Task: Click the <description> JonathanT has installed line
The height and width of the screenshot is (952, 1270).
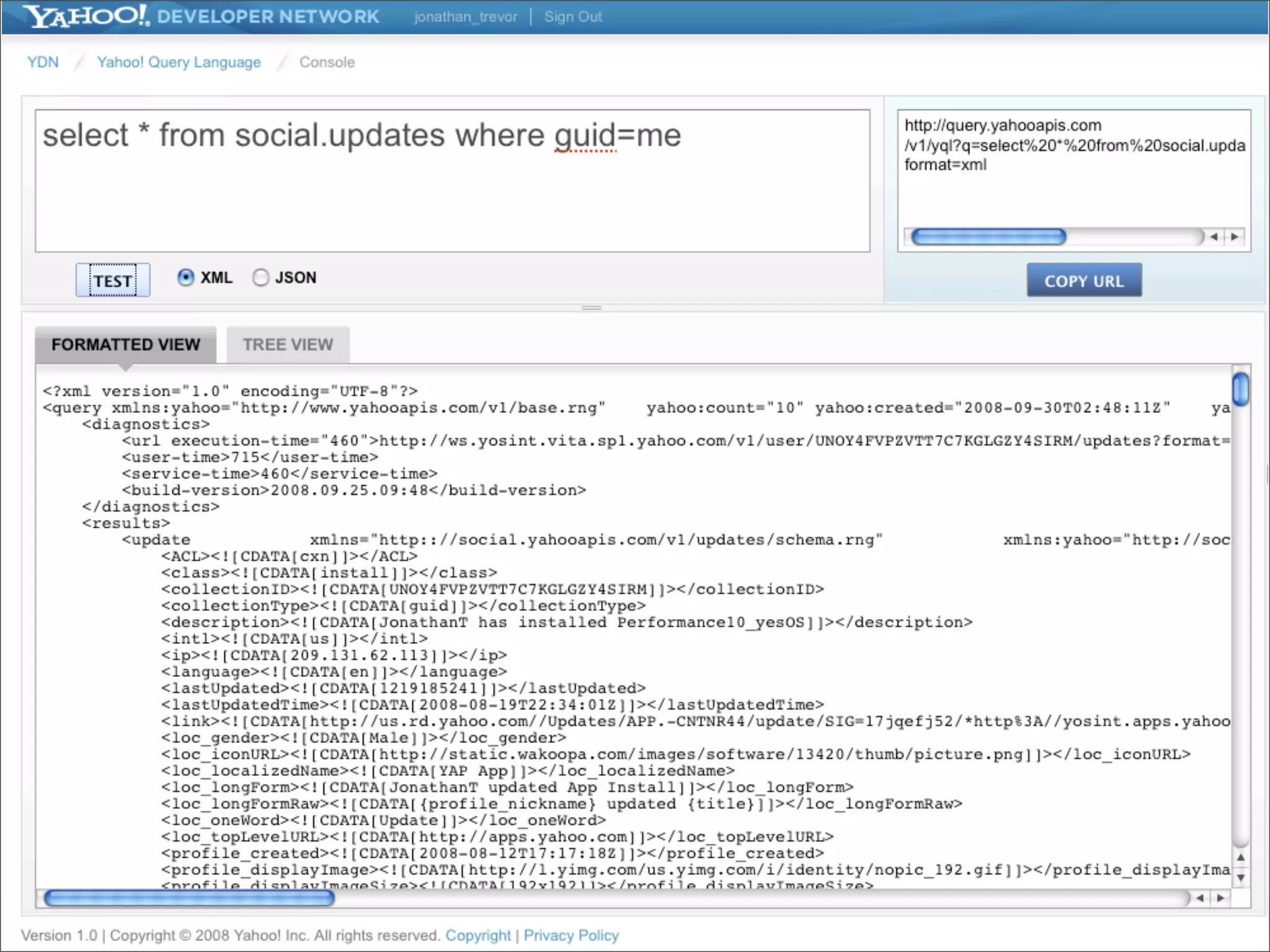Action: click(567, 622)
